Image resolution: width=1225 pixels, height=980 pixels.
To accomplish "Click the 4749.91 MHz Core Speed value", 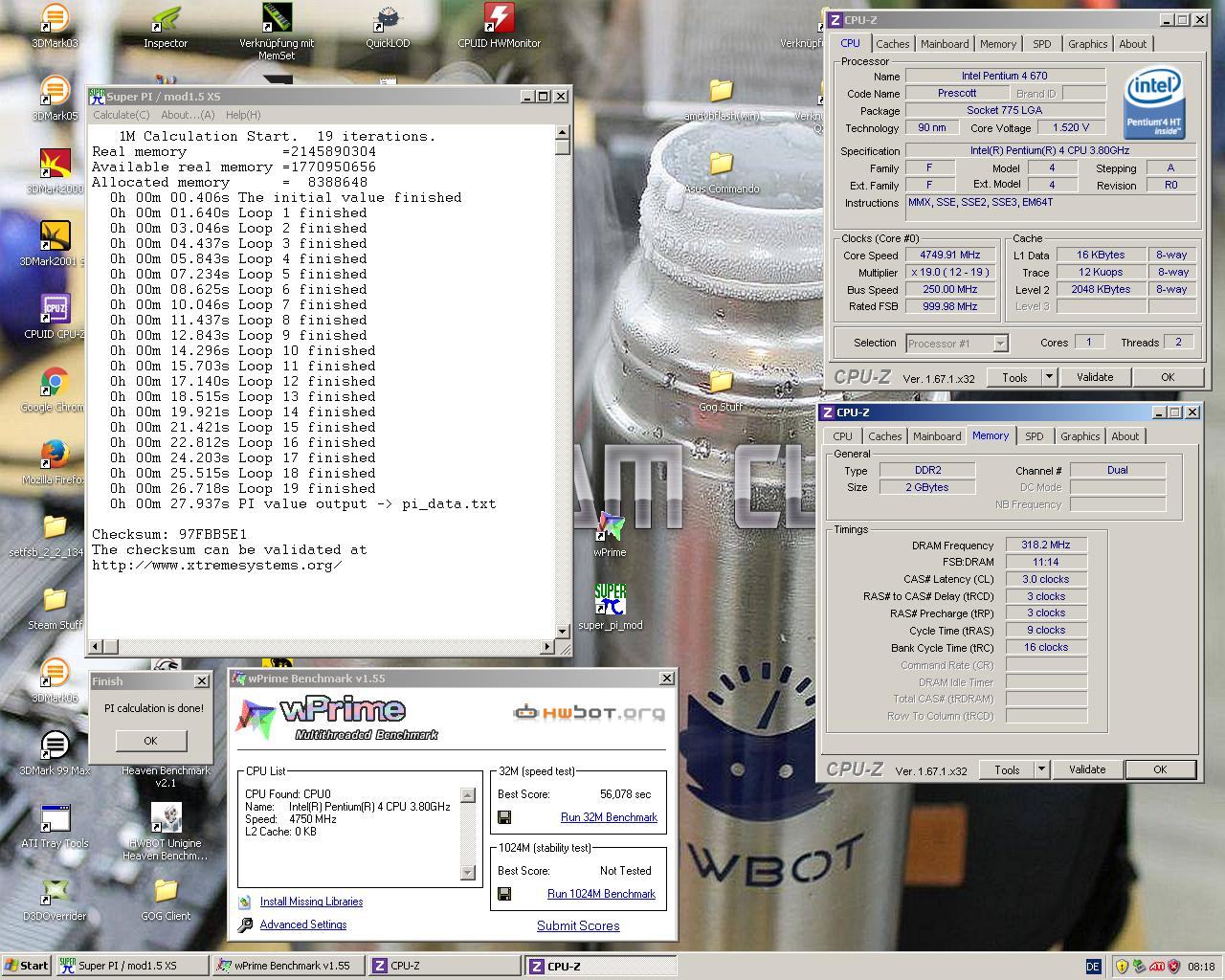I will point(949,255).
